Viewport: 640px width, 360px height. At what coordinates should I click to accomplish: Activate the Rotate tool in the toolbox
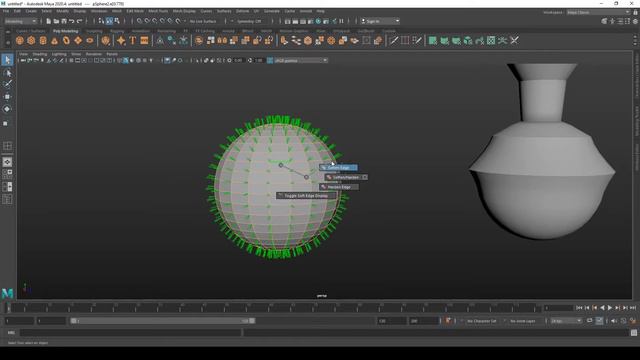point(7,109)
